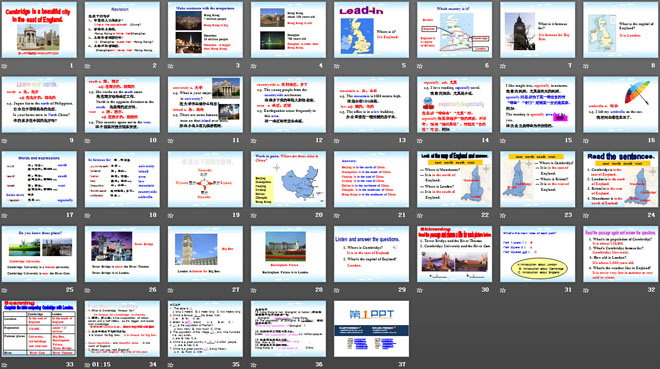Viewport: 660px width, 369px height.
Task: Click the animation star icon under slide 24
Action: [x=586, y=215]
